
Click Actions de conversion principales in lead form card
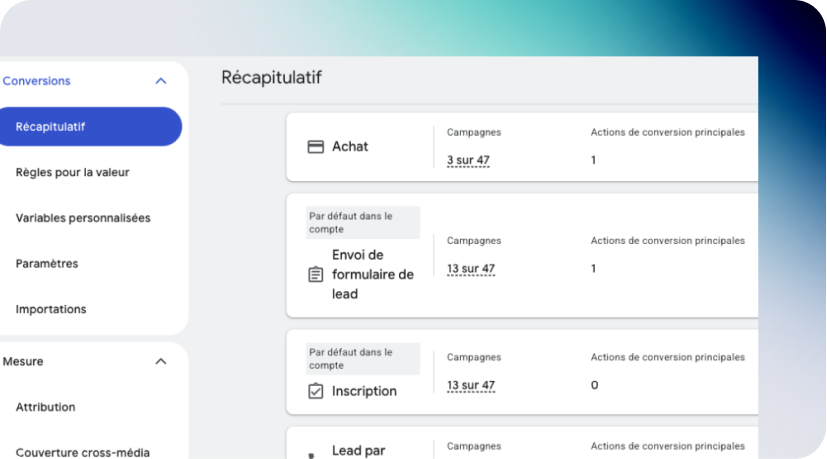click(x=668, y=241)
